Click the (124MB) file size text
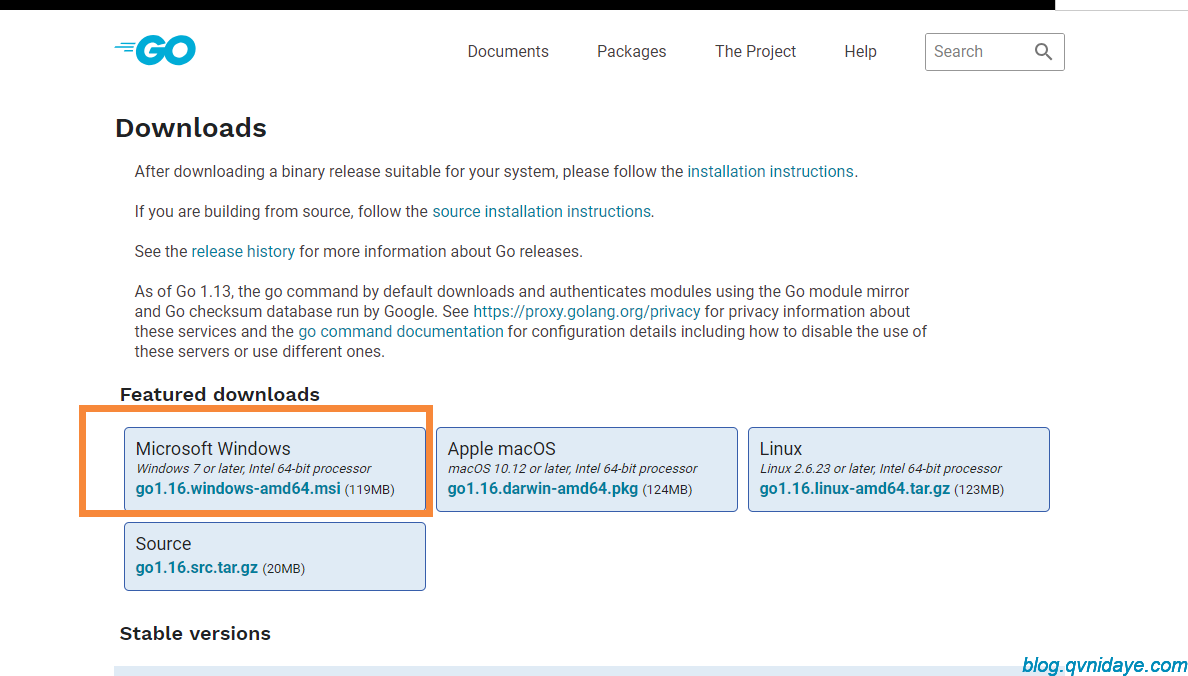This screenshot has height=676, width=1188. (667, 490)
